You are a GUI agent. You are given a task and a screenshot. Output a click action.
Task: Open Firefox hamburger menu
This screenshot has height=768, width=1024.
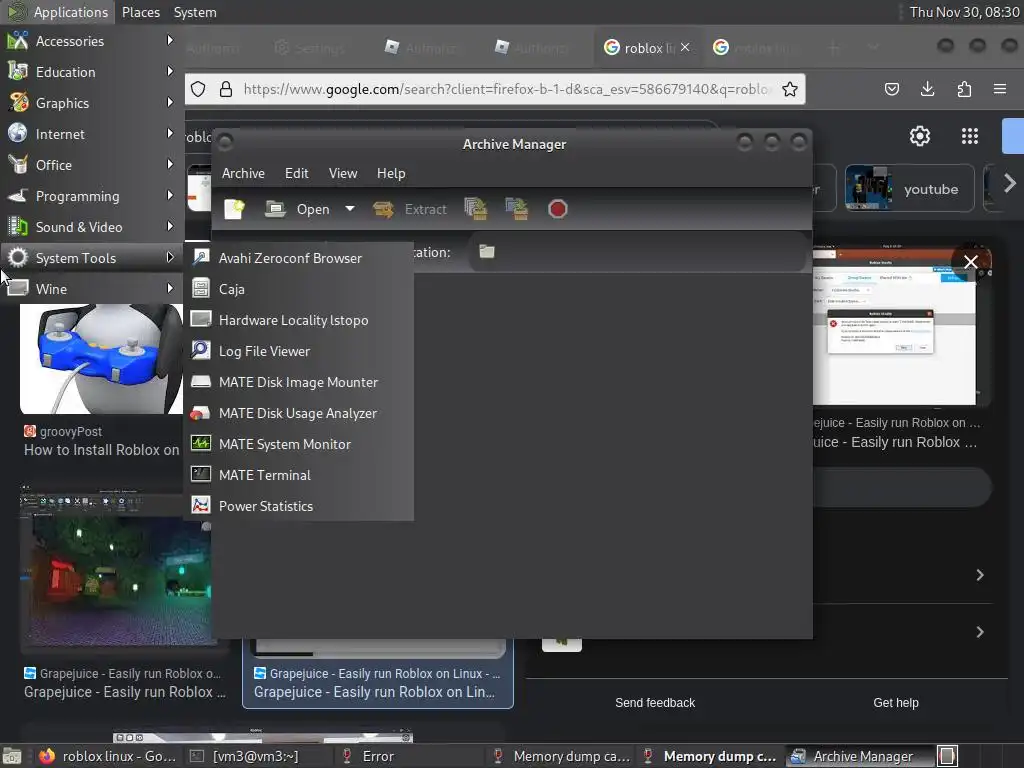(999, 89)
